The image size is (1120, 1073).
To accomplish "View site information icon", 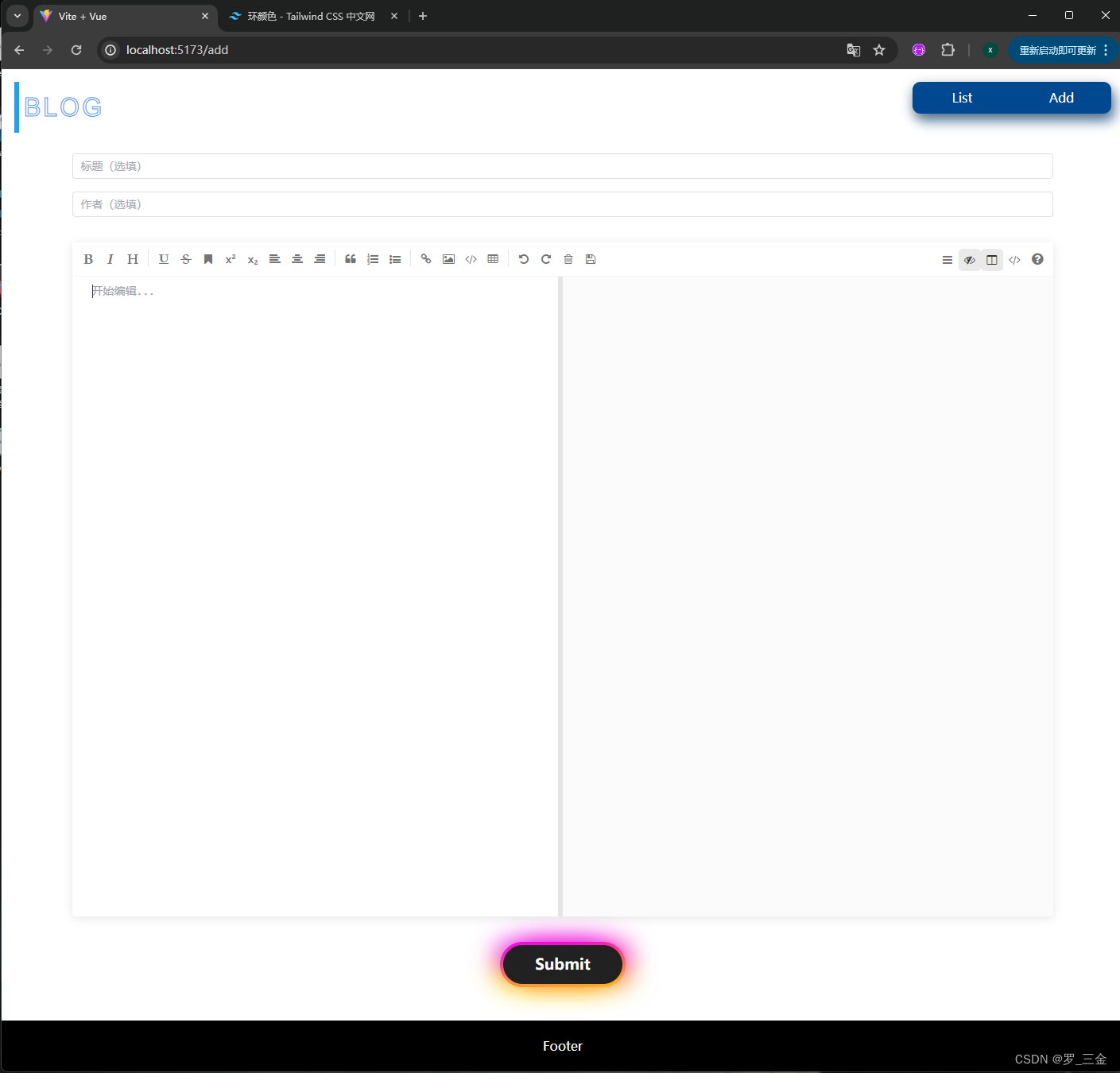I will click(110, 50).
